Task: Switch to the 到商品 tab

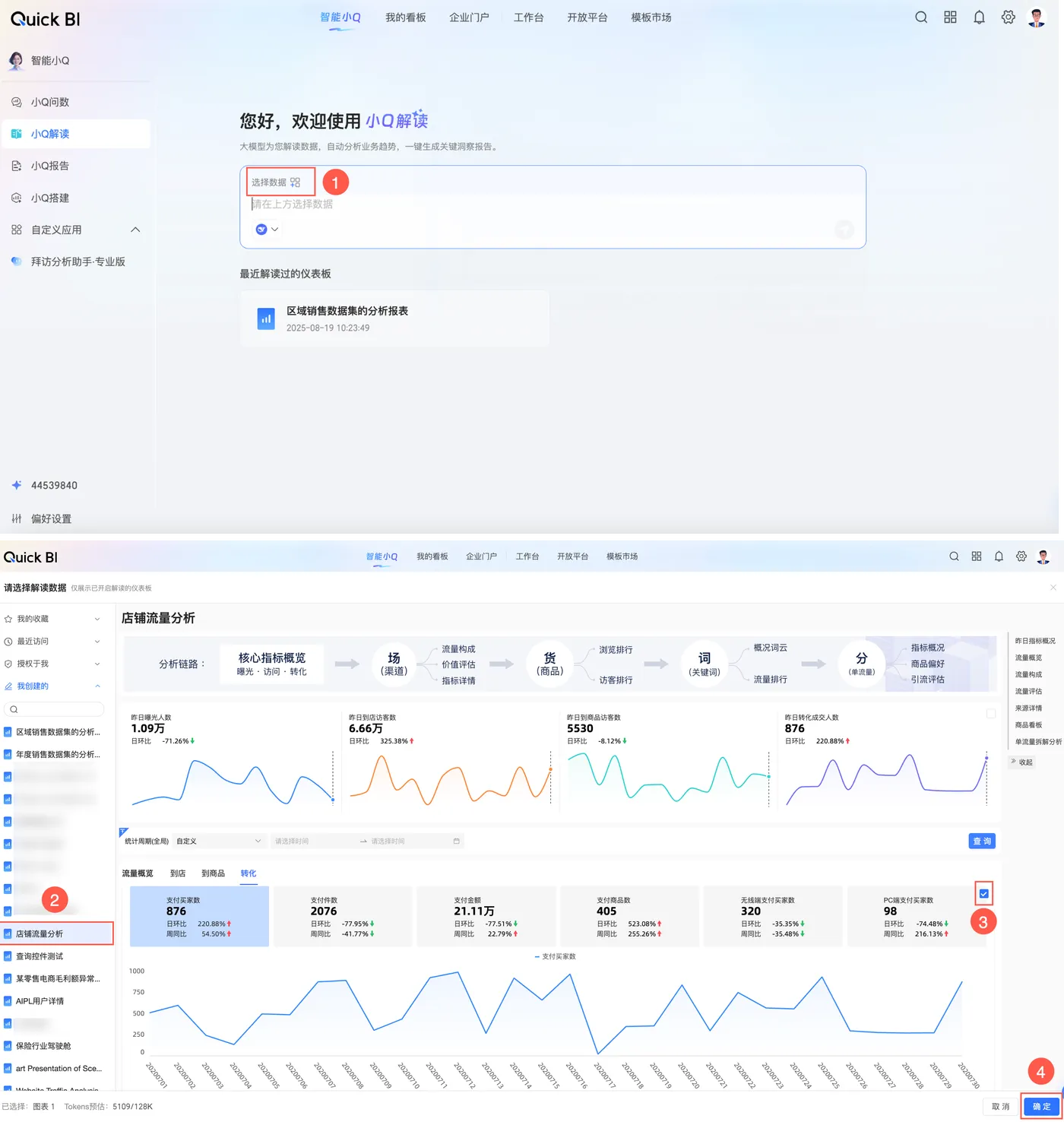Action: tap(213, 873)
